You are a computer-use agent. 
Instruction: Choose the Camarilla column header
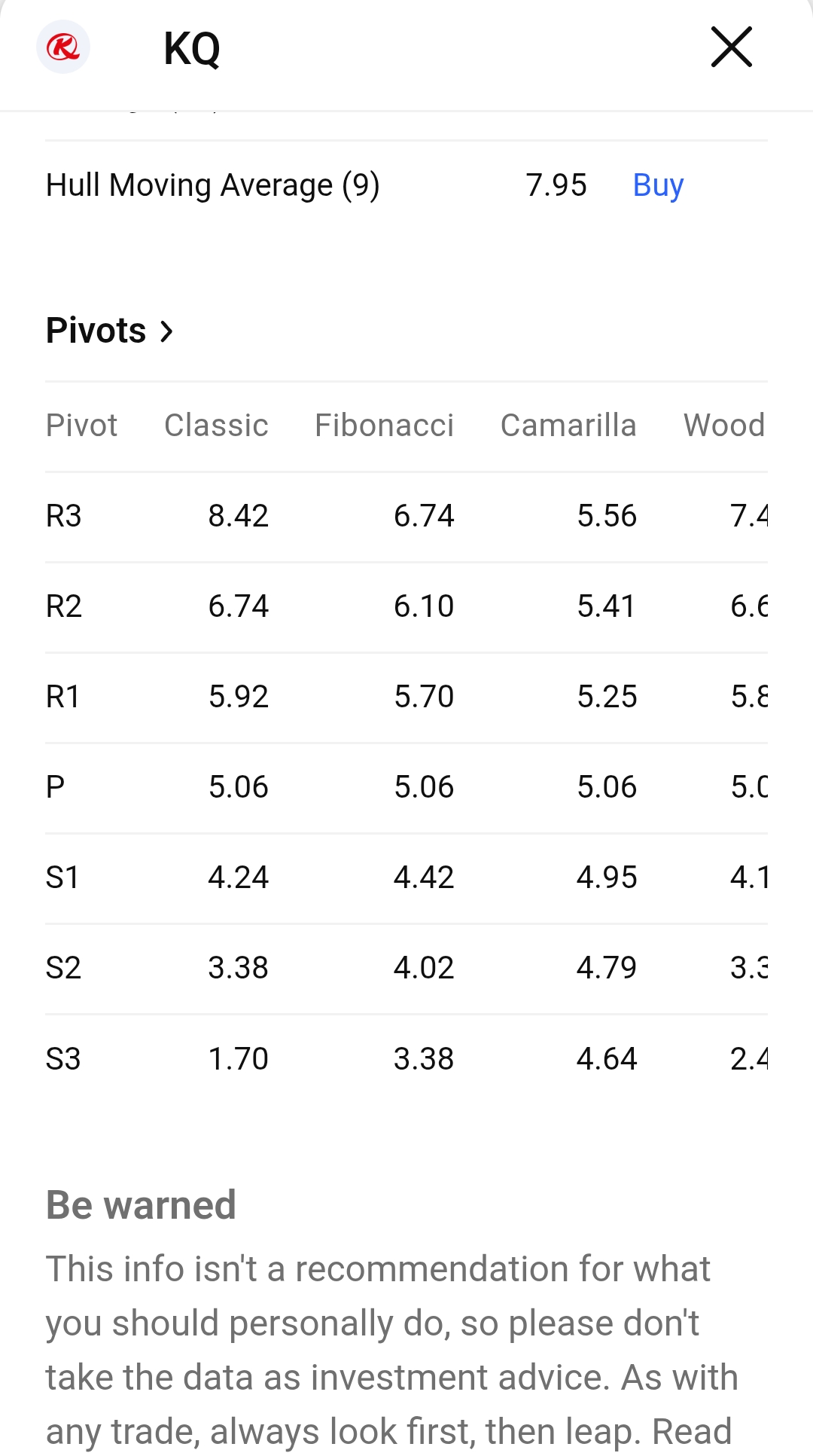click(x=568, y=426)
